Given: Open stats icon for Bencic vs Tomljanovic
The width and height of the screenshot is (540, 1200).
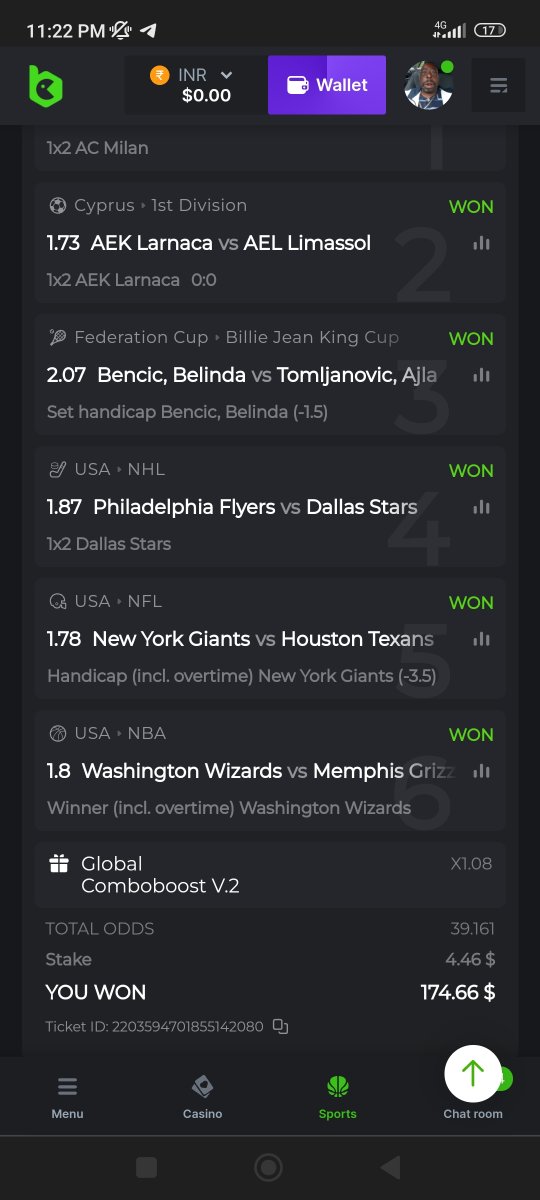Looking at the screenshot, I should 482,375.
